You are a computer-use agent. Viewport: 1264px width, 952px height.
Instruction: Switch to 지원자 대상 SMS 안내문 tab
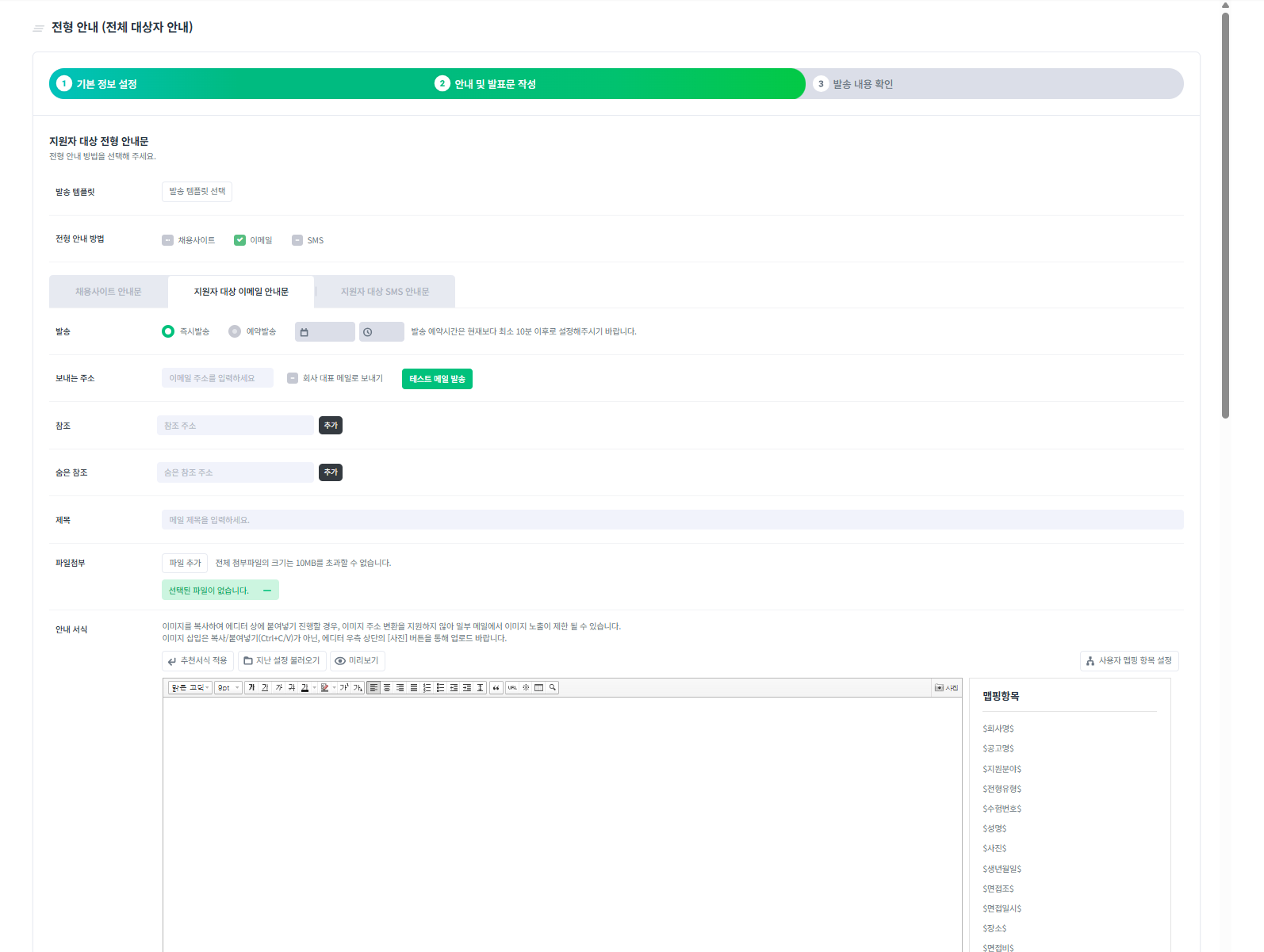click(385, 292)
